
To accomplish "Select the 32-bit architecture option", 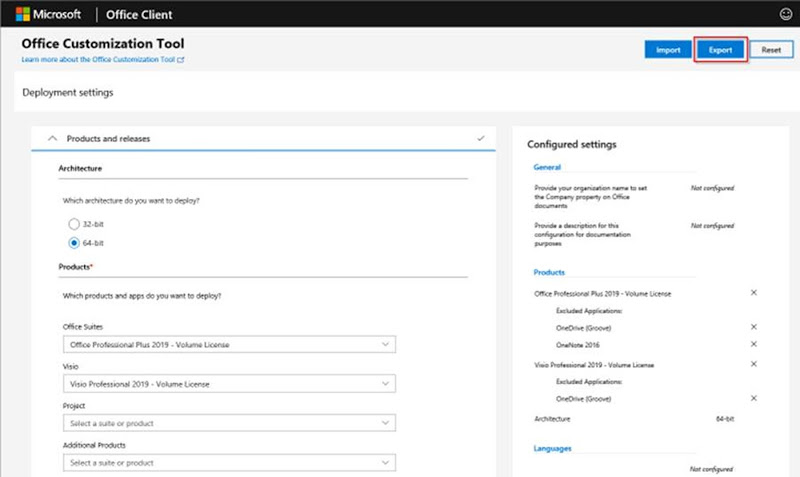I will pos(74,224).
